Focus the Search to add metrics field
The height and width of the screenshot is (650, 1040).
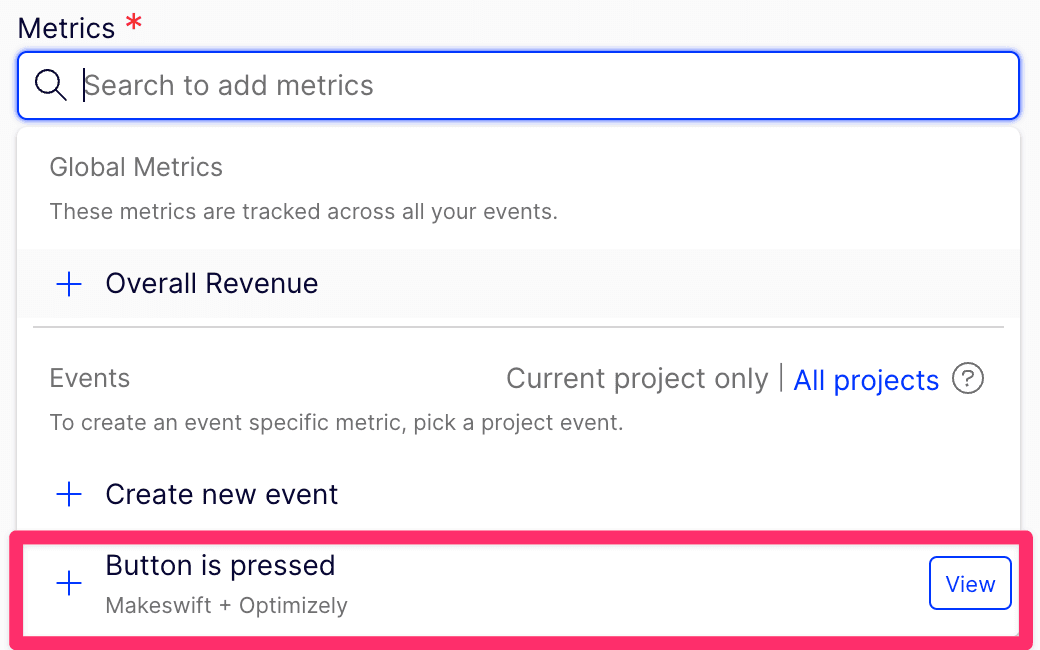coord(540,85)
